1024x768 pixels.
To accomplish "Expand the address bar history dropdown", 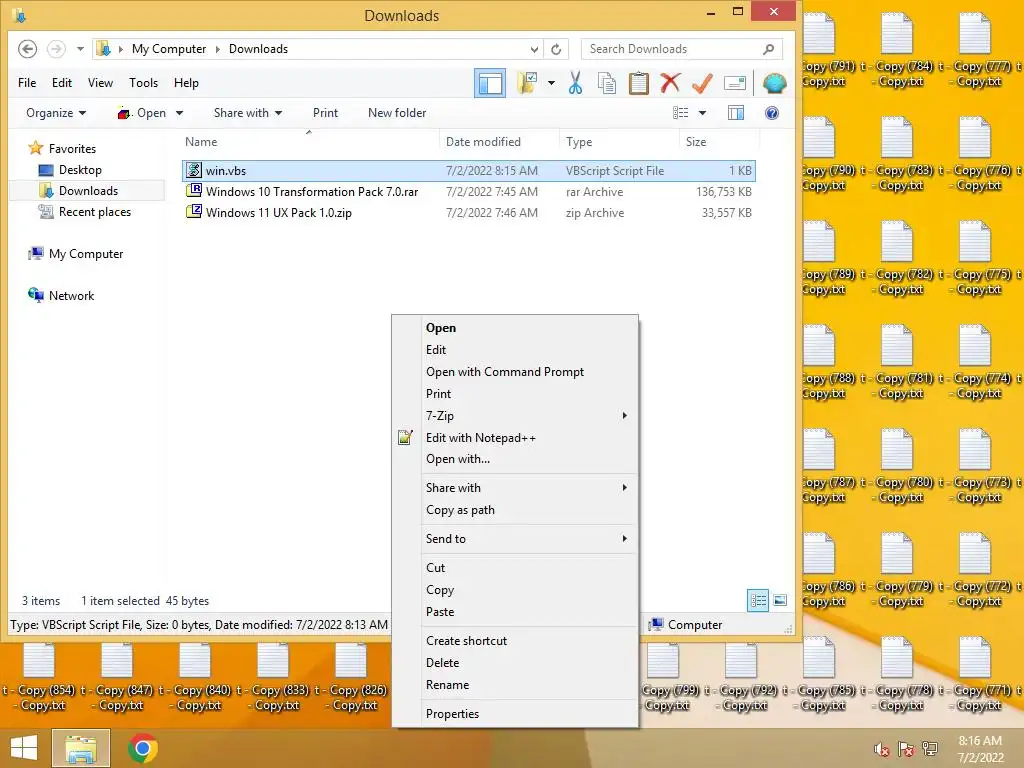I will pos(534,49).
